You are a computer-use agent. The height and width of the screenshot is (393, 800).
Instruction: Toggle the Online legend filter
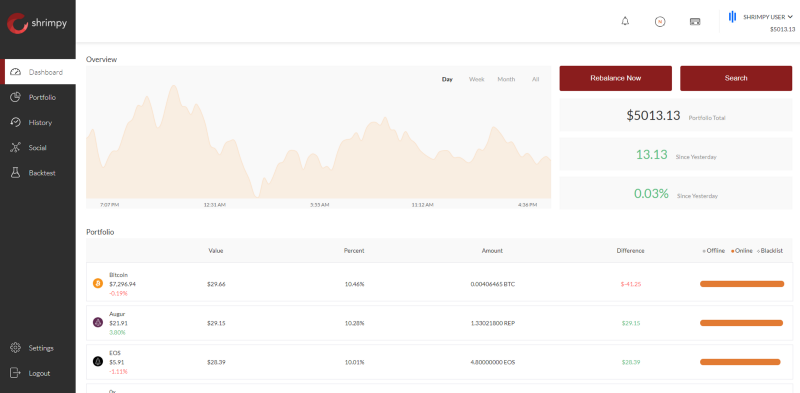tap(742, 251)
